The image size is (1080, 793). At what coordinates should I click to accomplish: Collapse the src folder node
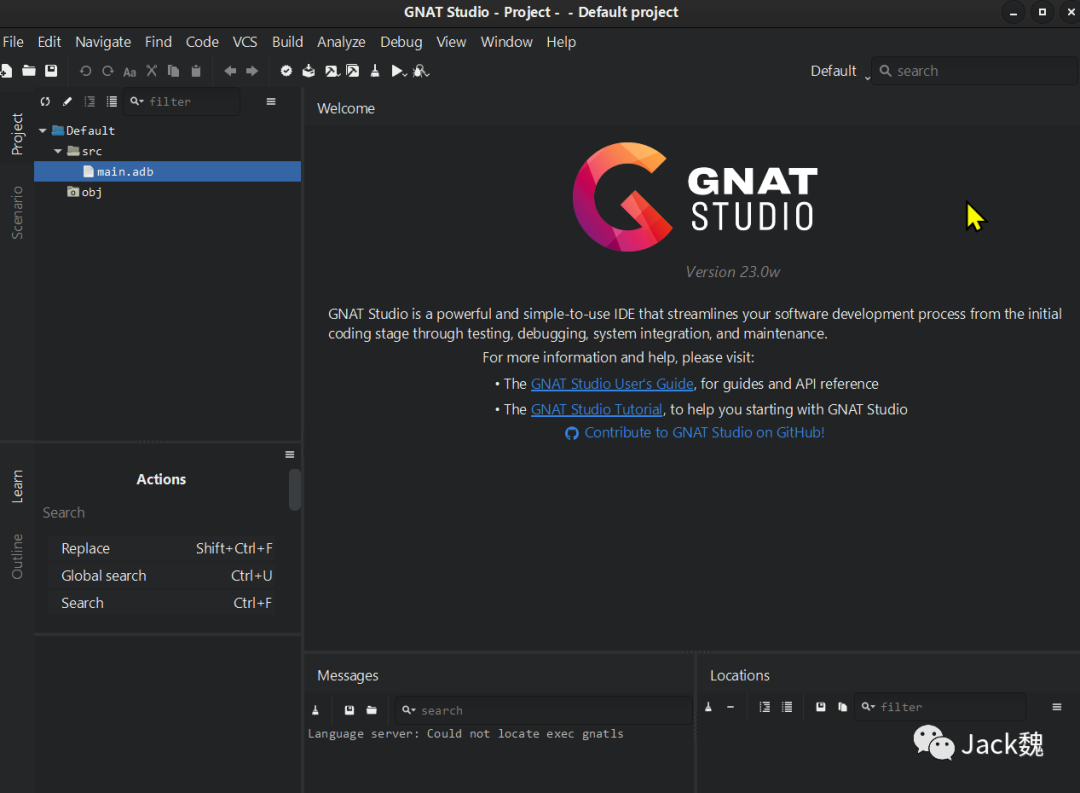point(58,151)
